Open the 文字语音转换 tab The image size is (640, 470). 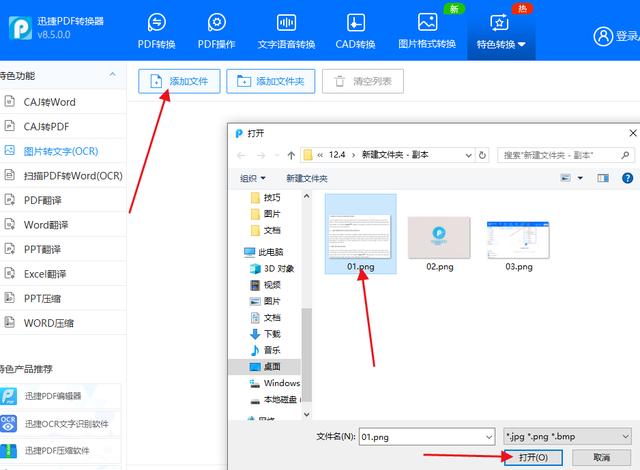pyautogui.click(x=286, y=31)
